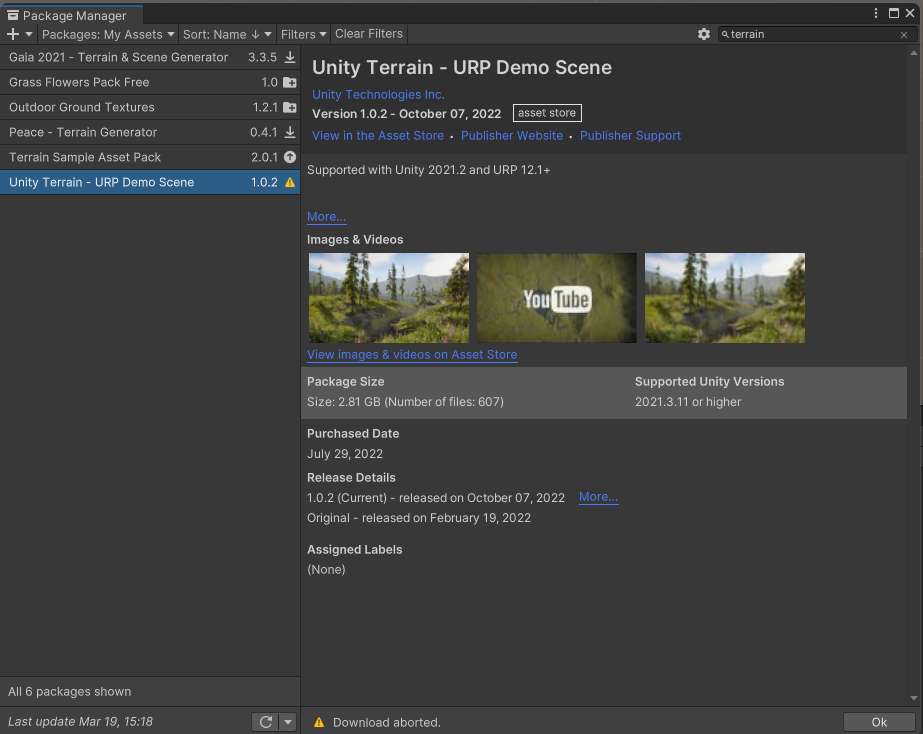Select Grass Flowers Pack Free package
The width and height of the screenshot is (923, 734).
click(x=150, y=82)
